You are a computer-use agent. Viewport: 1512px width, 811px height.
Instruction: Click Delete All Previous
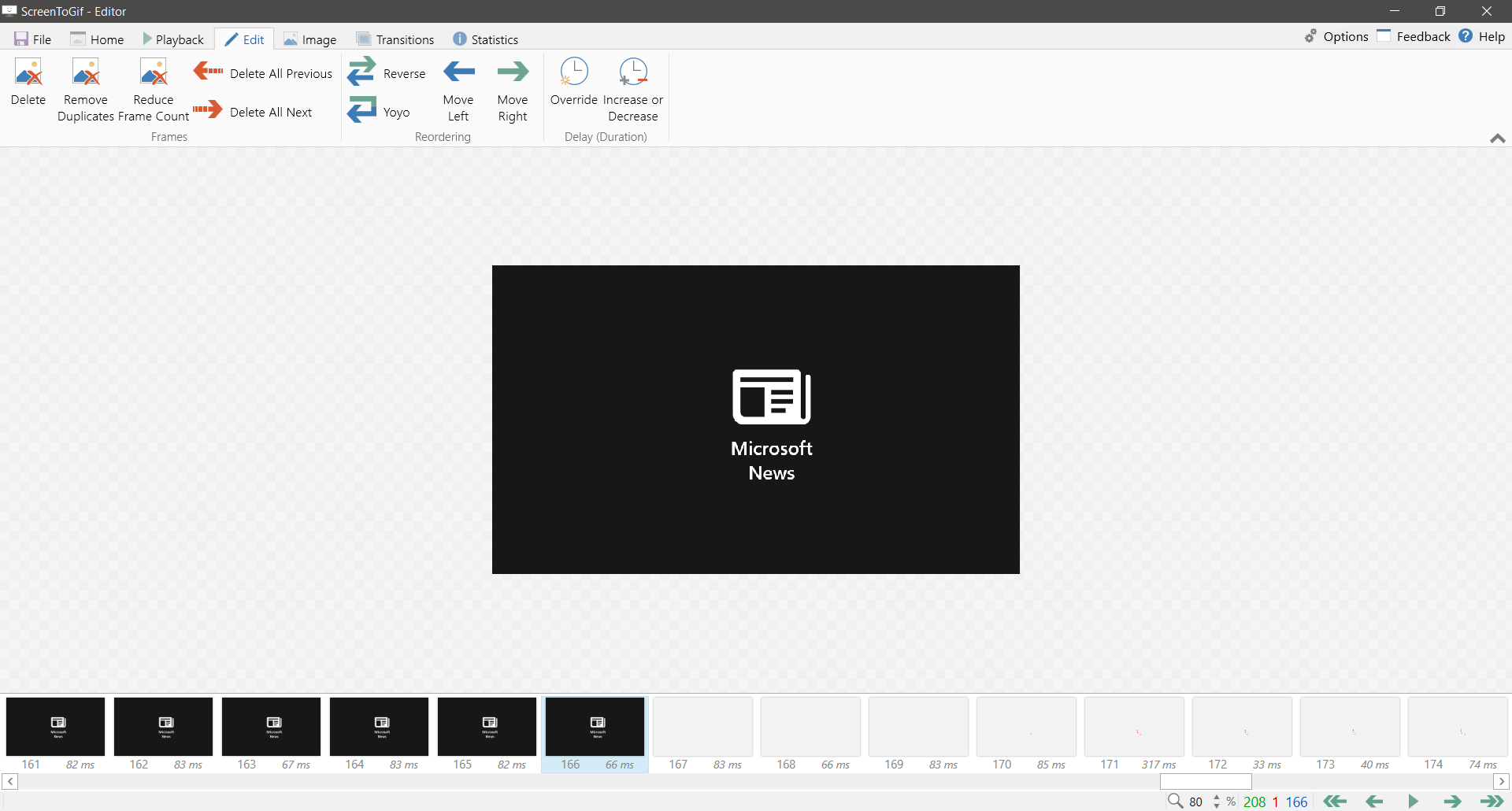pyautogui.click(x=263, y=73)
